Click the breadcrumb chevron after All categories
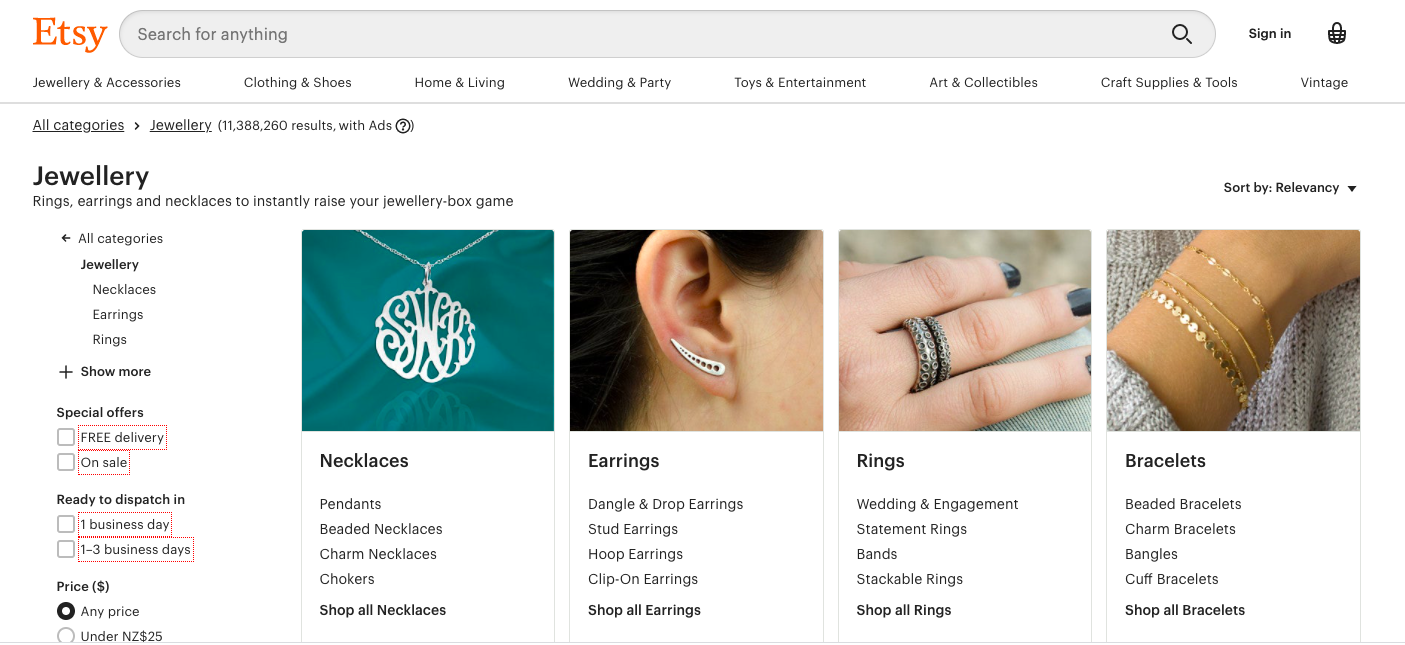1405x645 pixels. (x=137, y=126)
